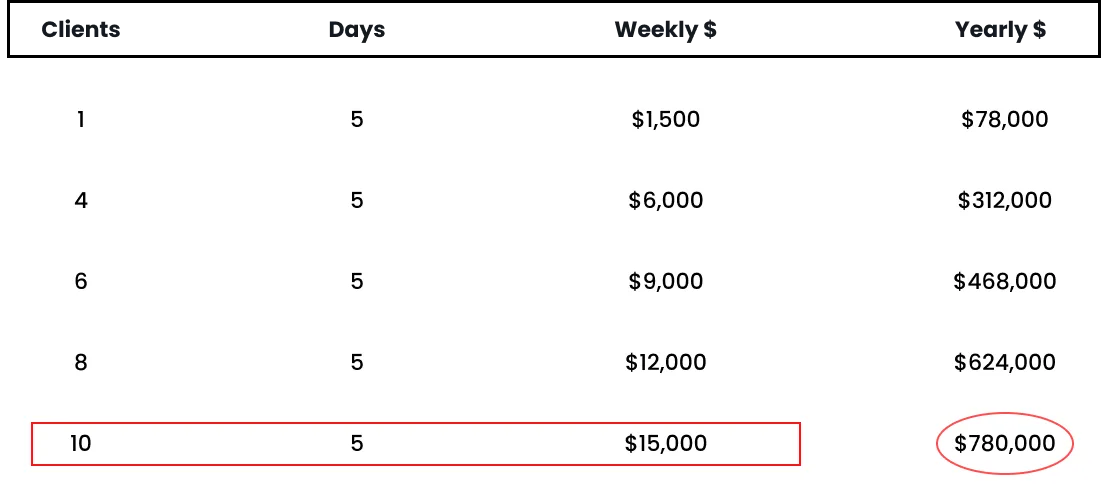Click the $312,000 yearly value

[1005, 200]
